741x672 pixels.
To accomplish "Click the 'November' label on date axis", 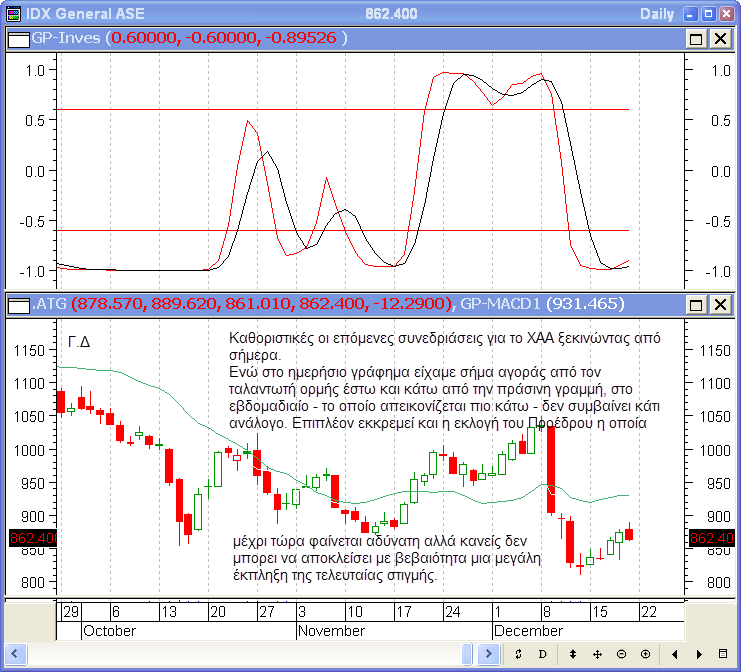I will (x=331, y=631).
